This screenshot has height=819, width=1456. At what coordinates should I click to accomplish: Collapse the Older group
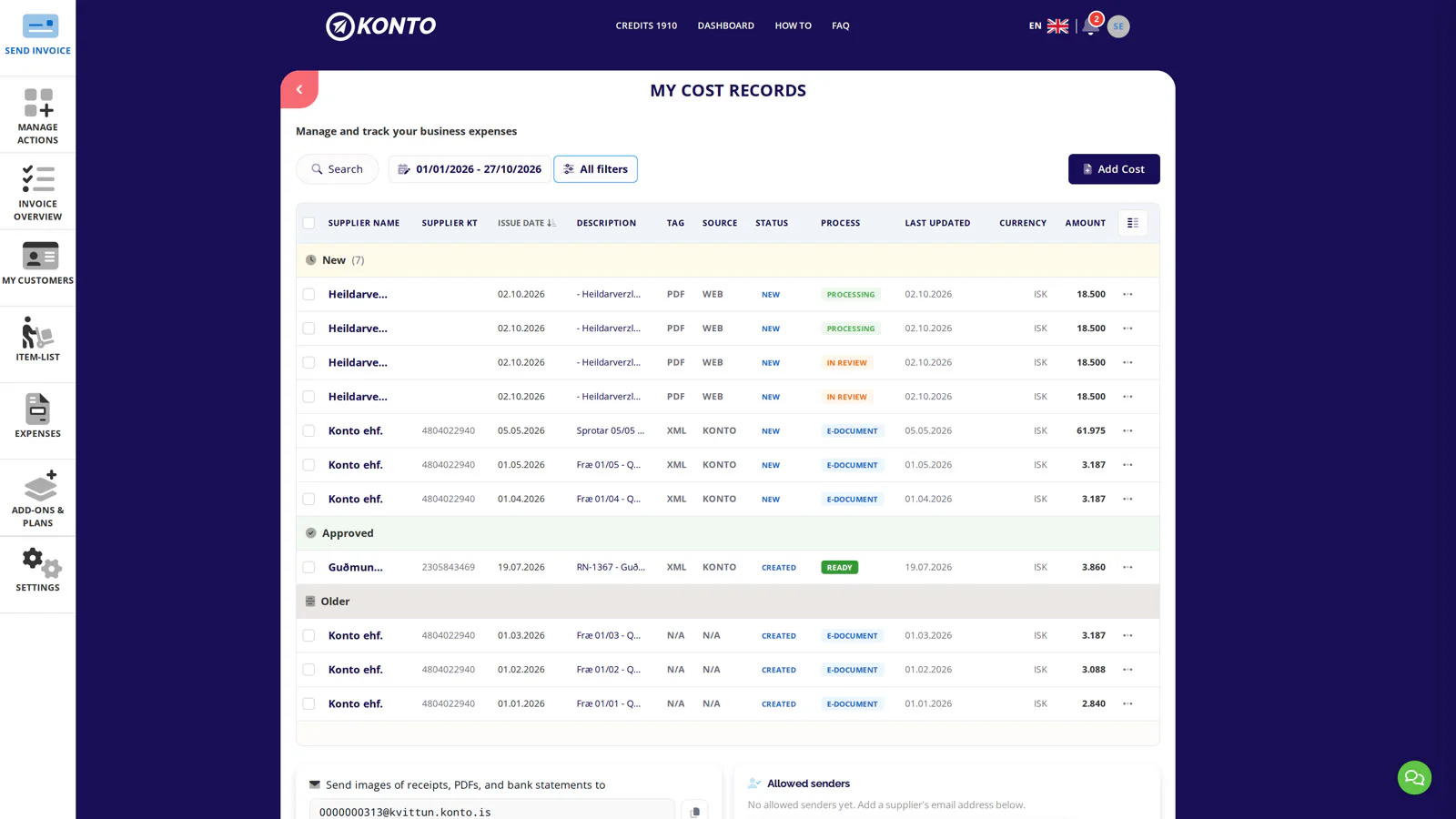pos(728,602)
